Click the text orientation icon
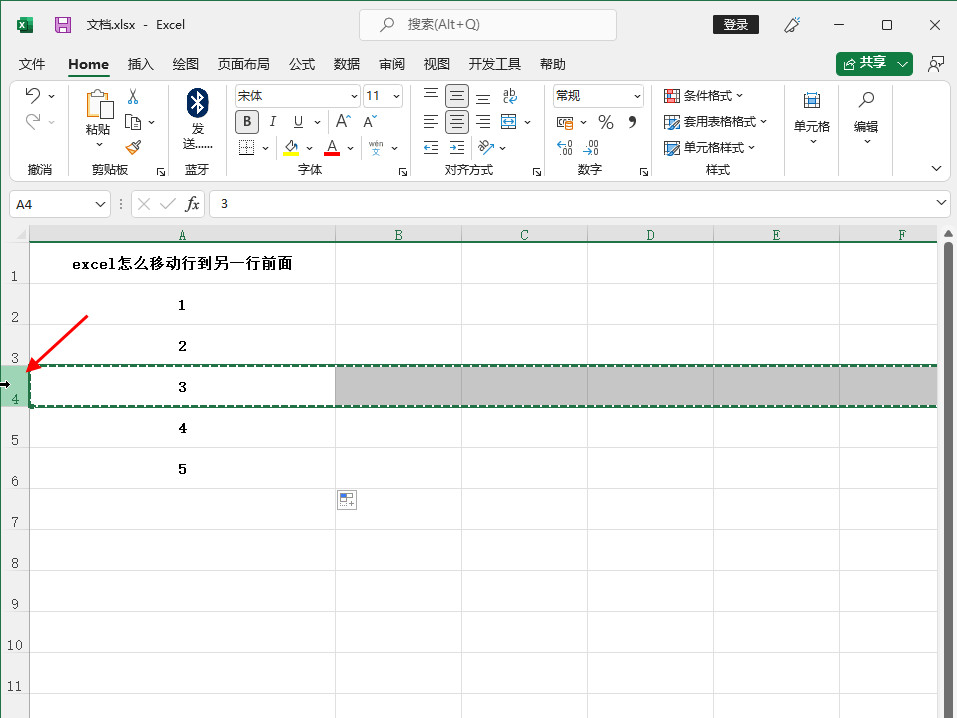 pyautogui.click(x=486, y=148)
